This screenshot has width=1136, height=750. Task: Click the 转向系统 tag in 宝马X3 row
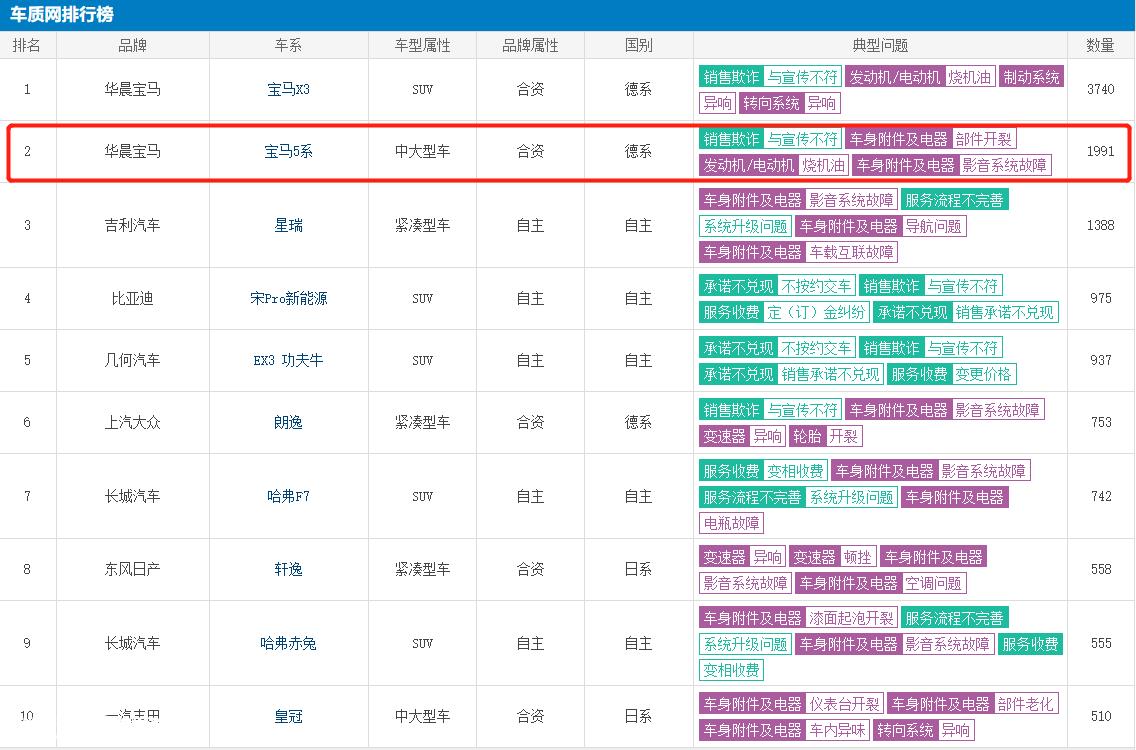[x=771, y=104]
